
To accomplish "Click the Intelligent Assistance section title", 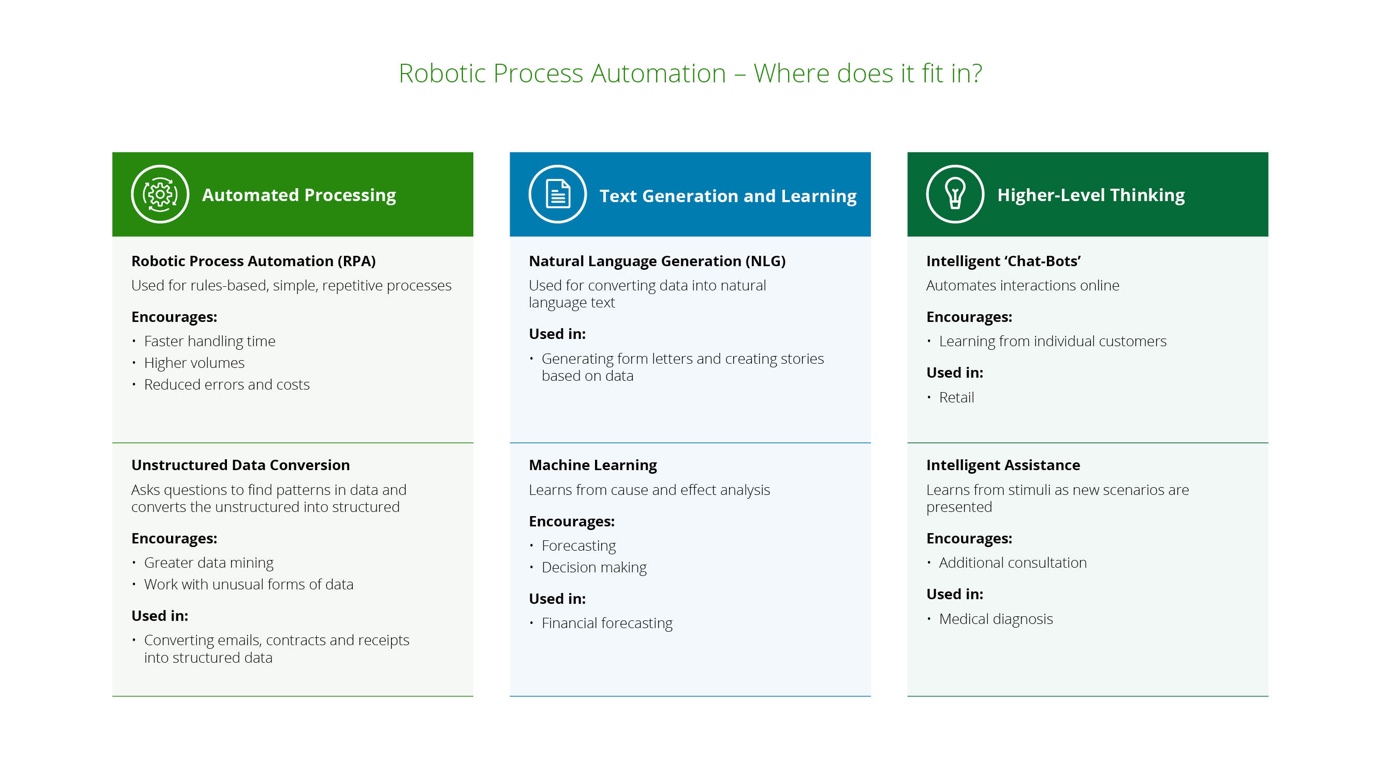I will tap(1003, 464).
